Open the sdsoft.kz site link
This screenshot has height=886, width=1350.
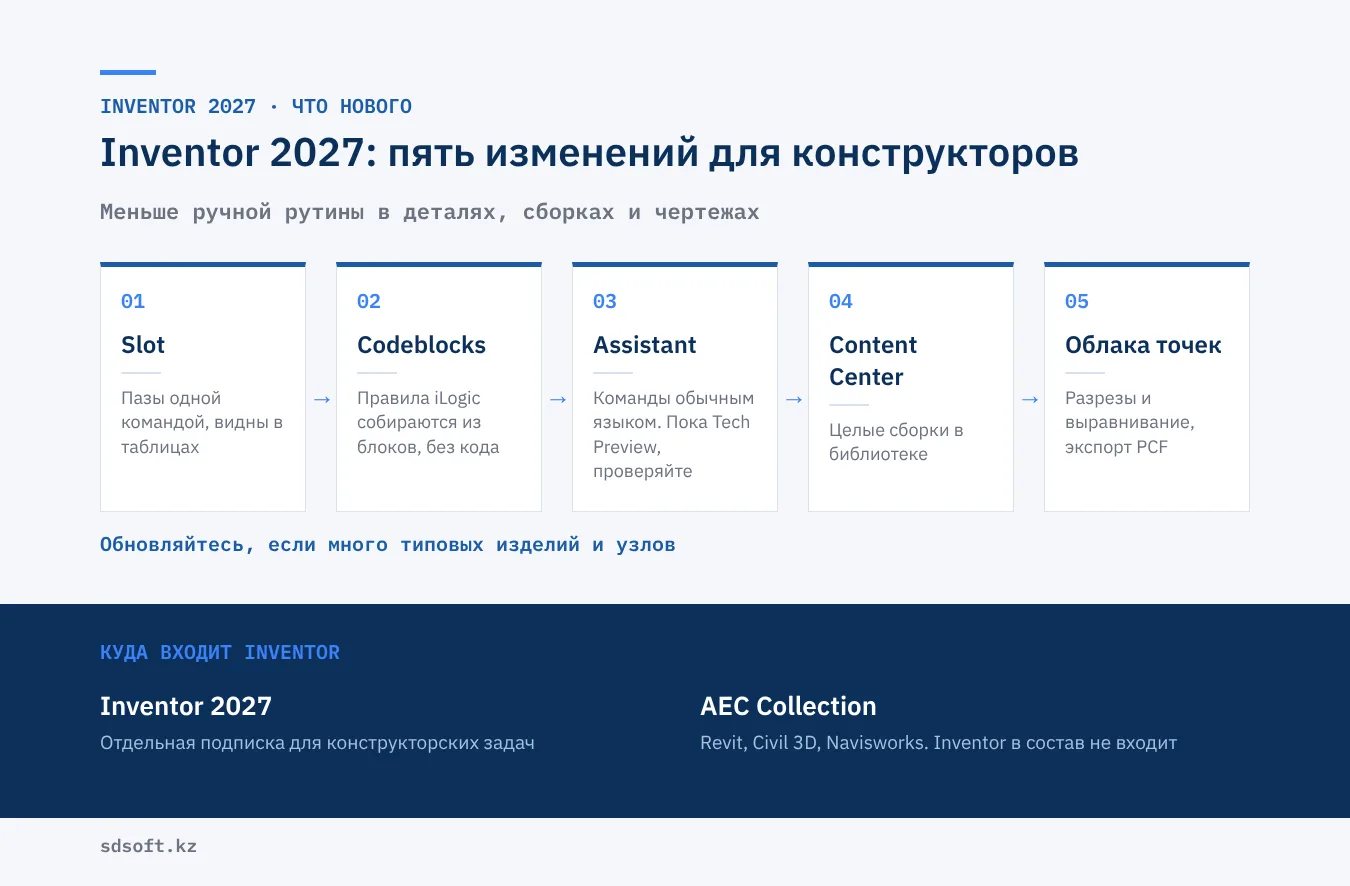pyautogui.click(x=148, y=846)
